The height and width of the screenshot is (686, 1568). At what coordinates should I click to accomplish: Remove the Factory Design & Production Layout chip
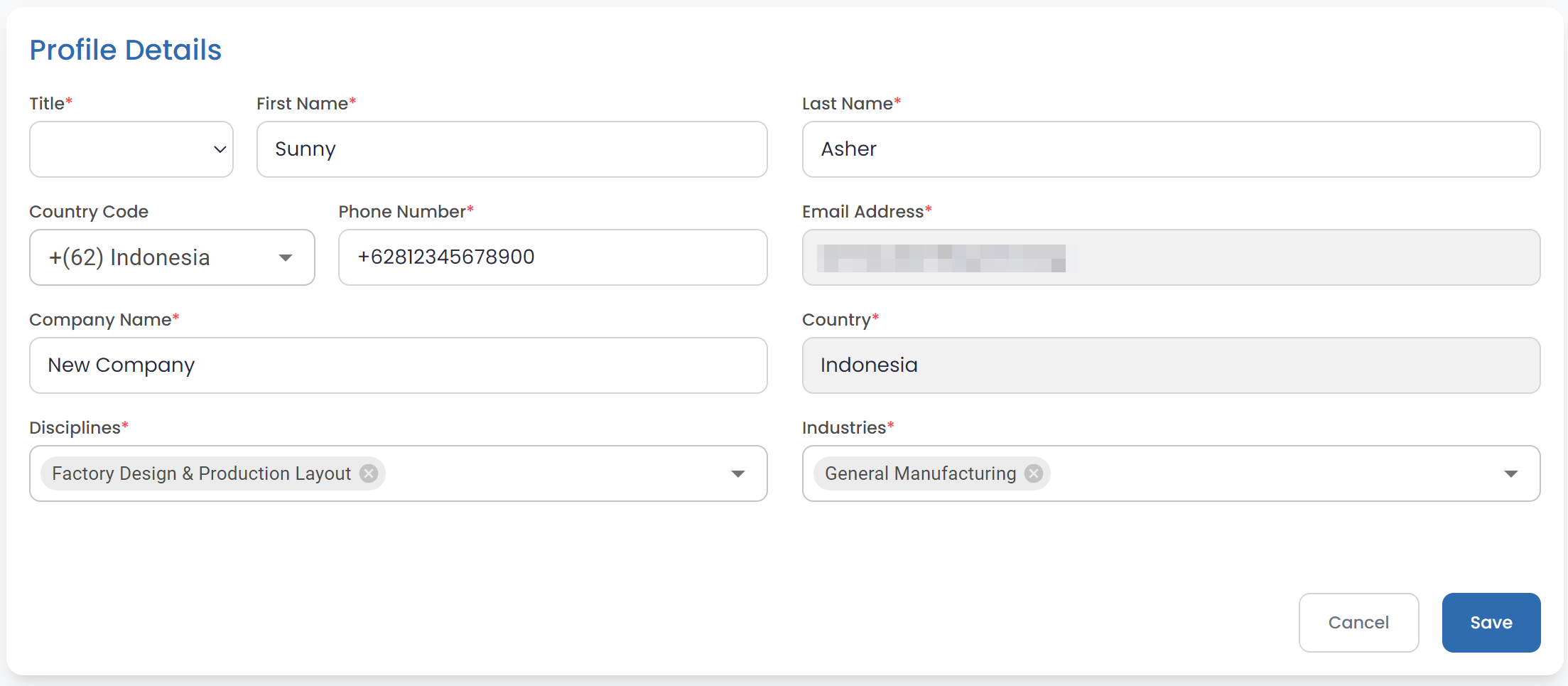point(368,473)
